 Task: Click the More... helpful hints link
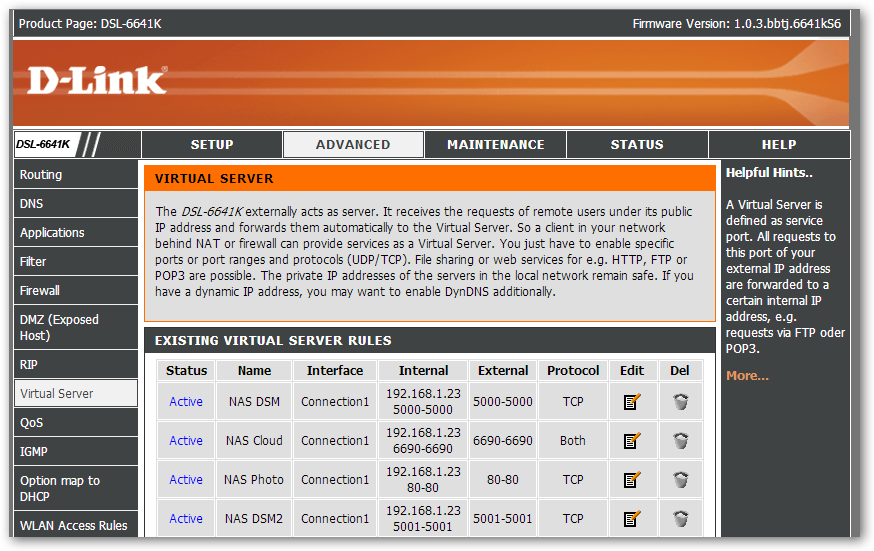(x=747, y=376)
